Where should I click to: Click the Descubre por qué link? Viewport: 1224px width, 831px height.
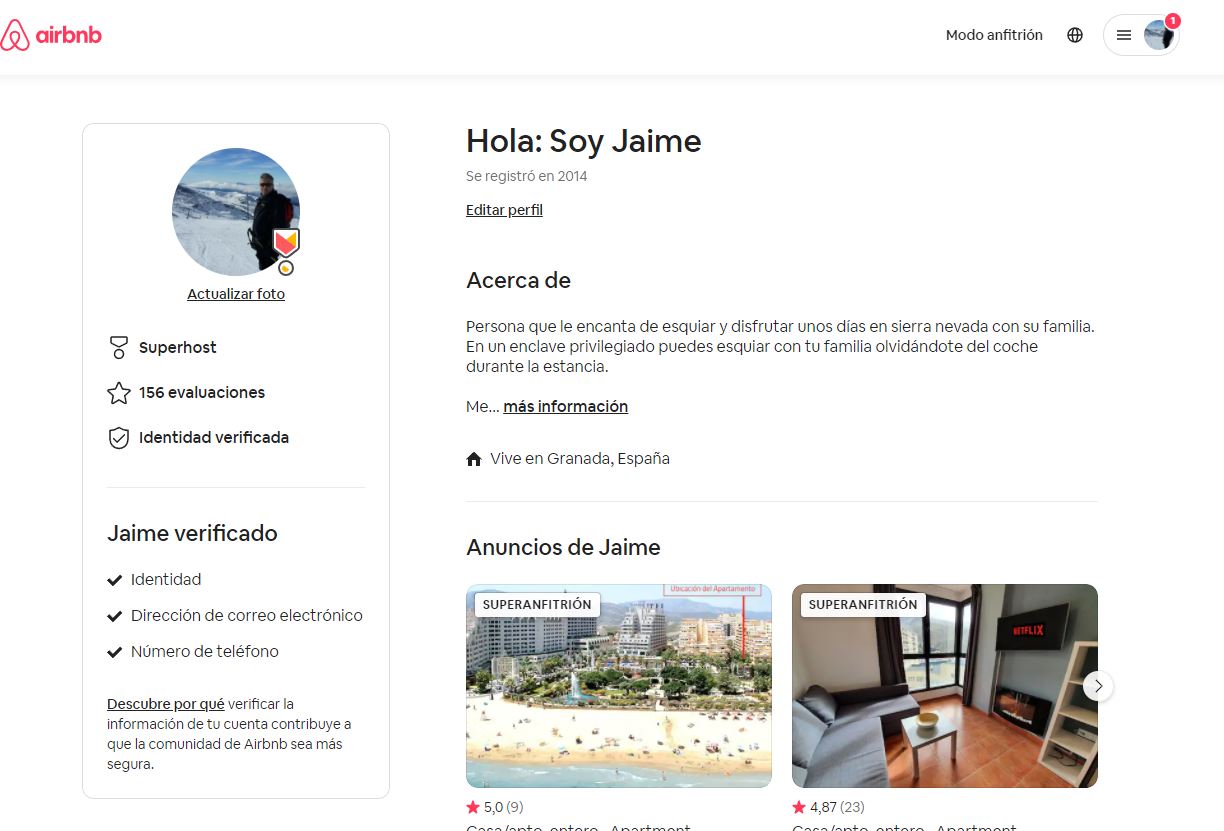point(165,704)
